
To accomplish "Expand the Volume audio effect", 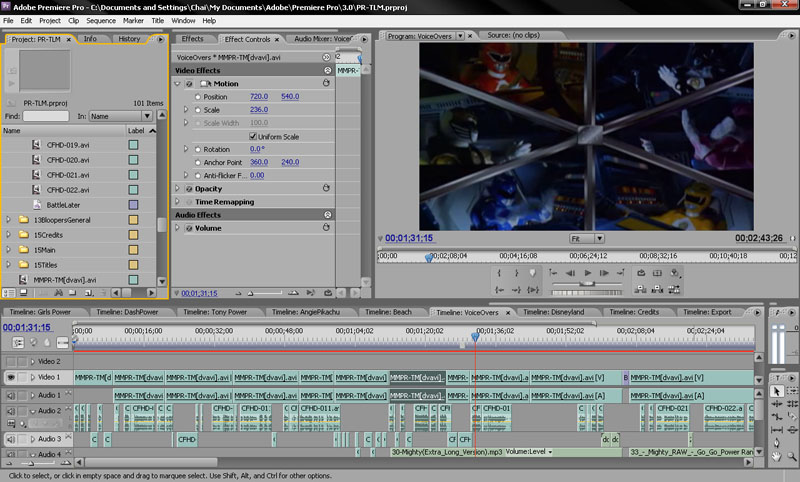I will pyautogui.click(x=178, y=228).
